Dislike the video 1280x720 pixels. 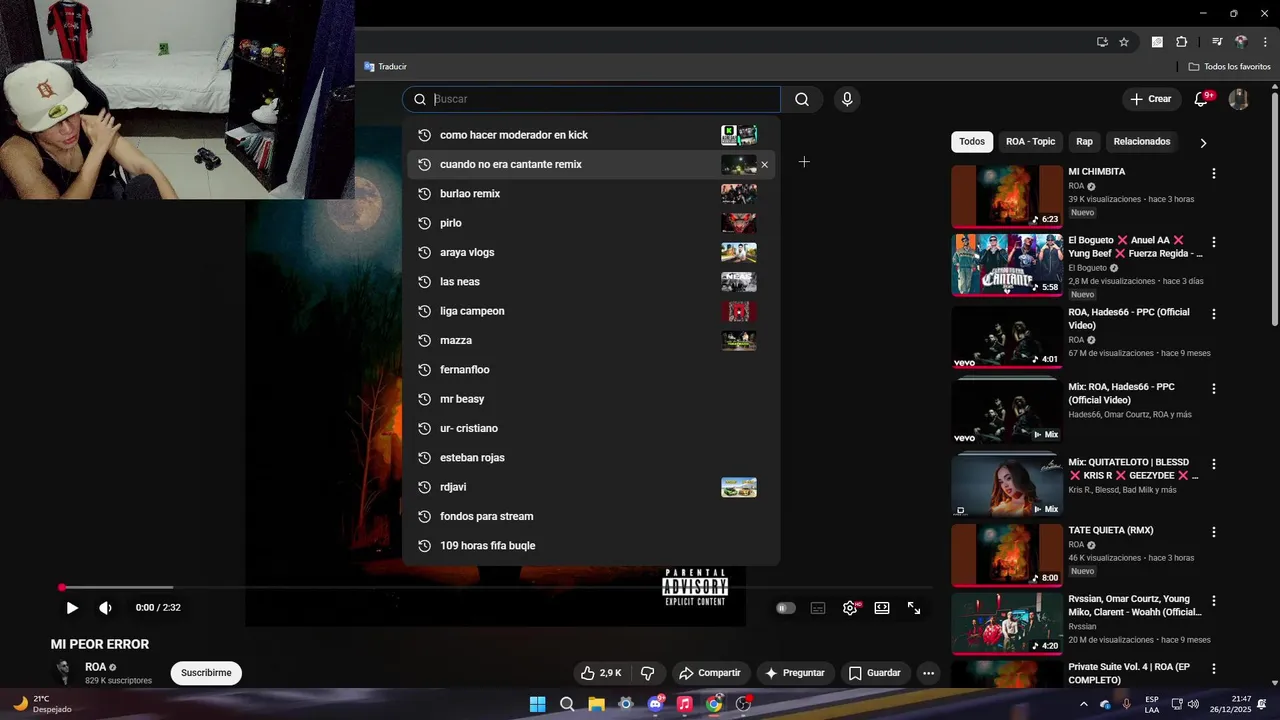point(647,673)
